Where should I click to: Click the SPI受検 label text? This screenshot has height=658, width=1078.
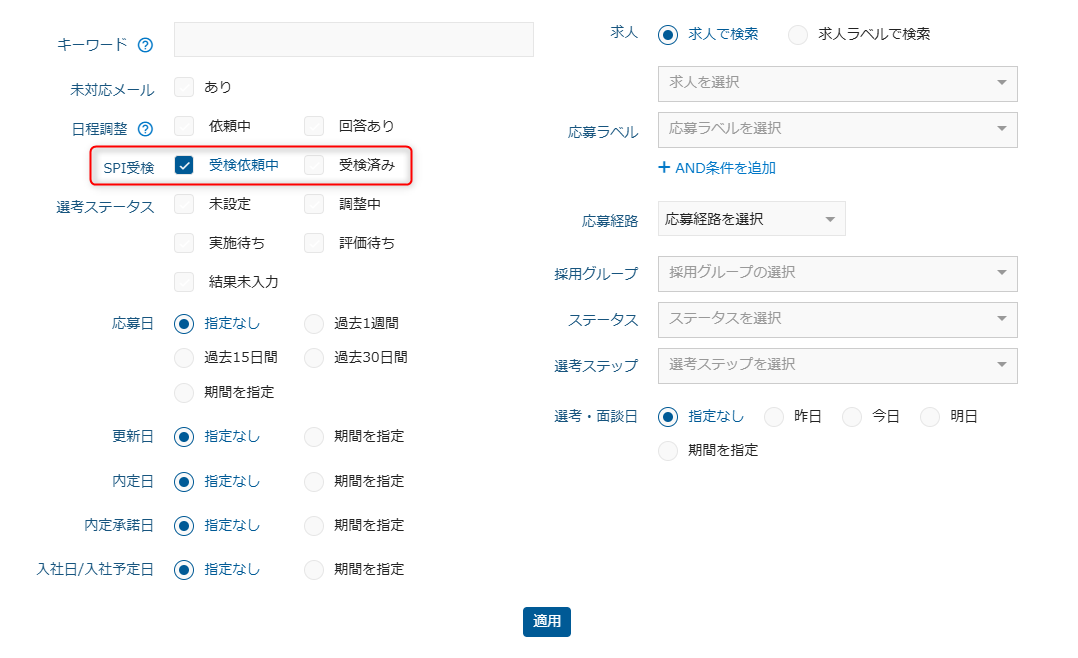[x=129, y=168]
